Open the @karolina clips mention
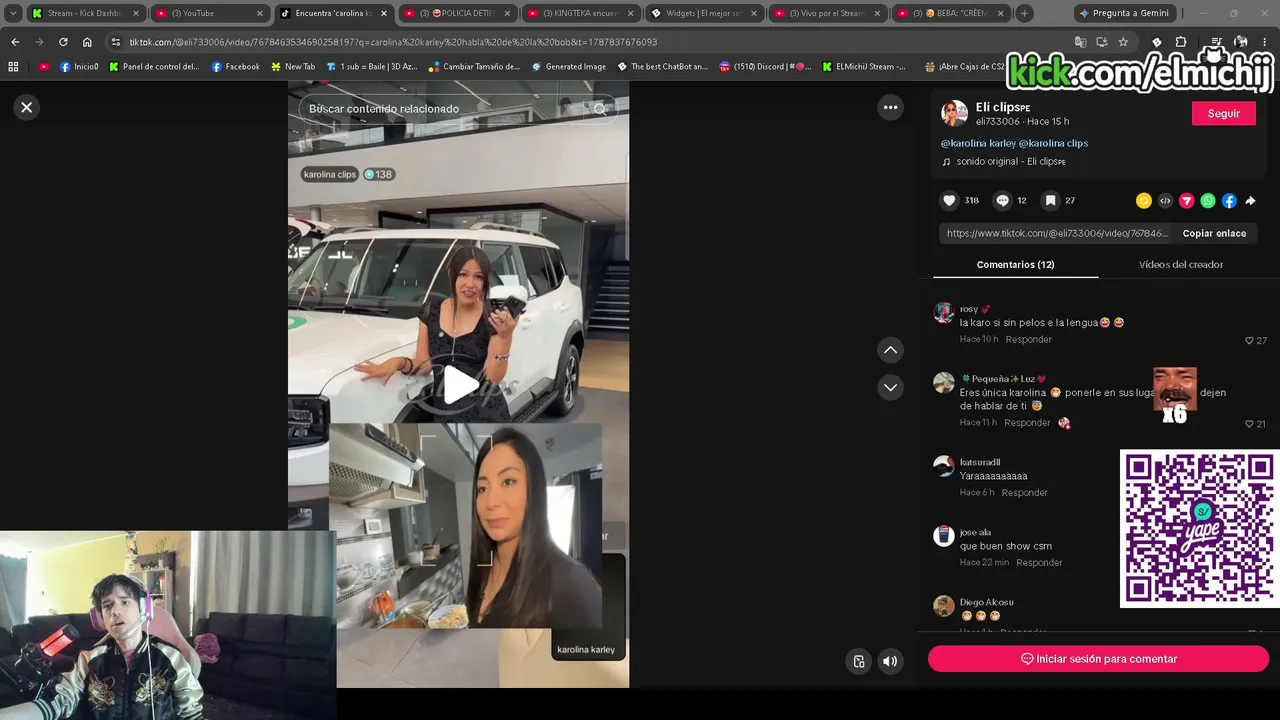 click(1053, 143)
